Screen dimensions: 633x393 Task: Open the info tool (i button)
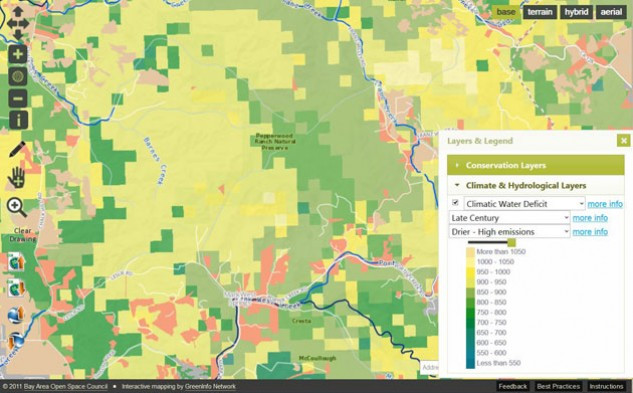(18, 120)
